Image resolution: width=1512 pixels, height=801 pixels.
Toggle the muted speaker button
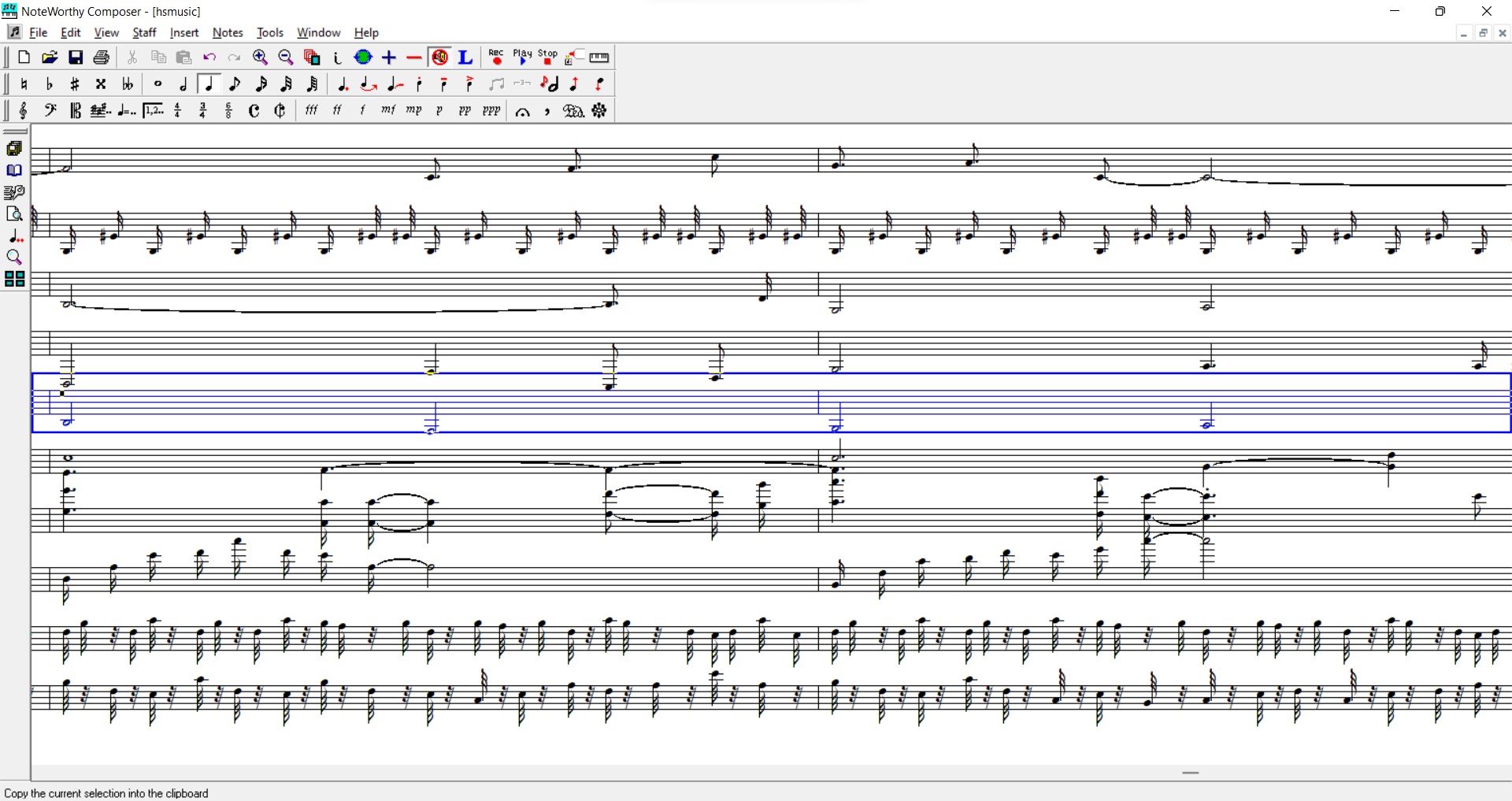439,57
